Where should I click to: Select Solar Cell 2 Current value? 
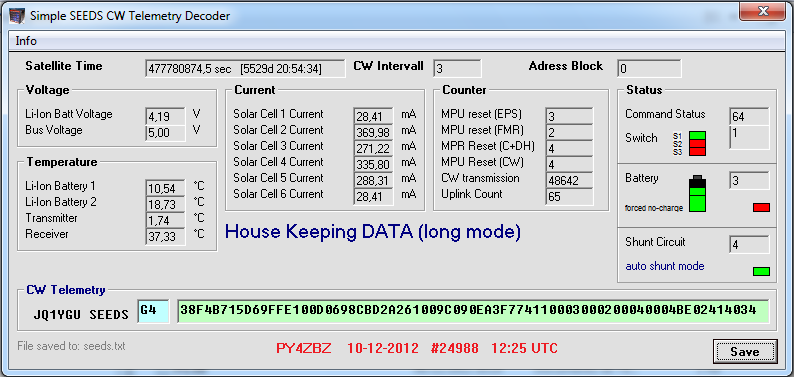(x=373, y=133)
